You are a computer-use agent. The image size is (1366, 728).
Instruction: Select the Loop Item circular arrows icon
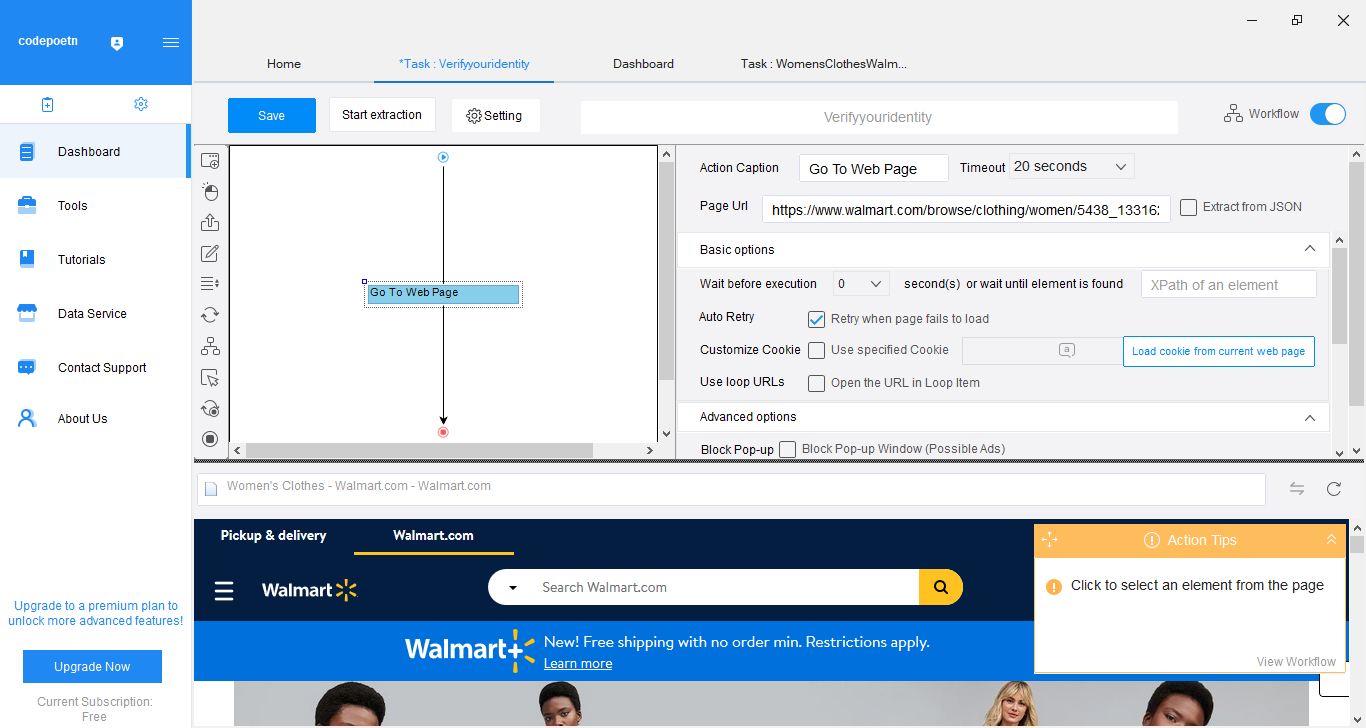point(210,315)
